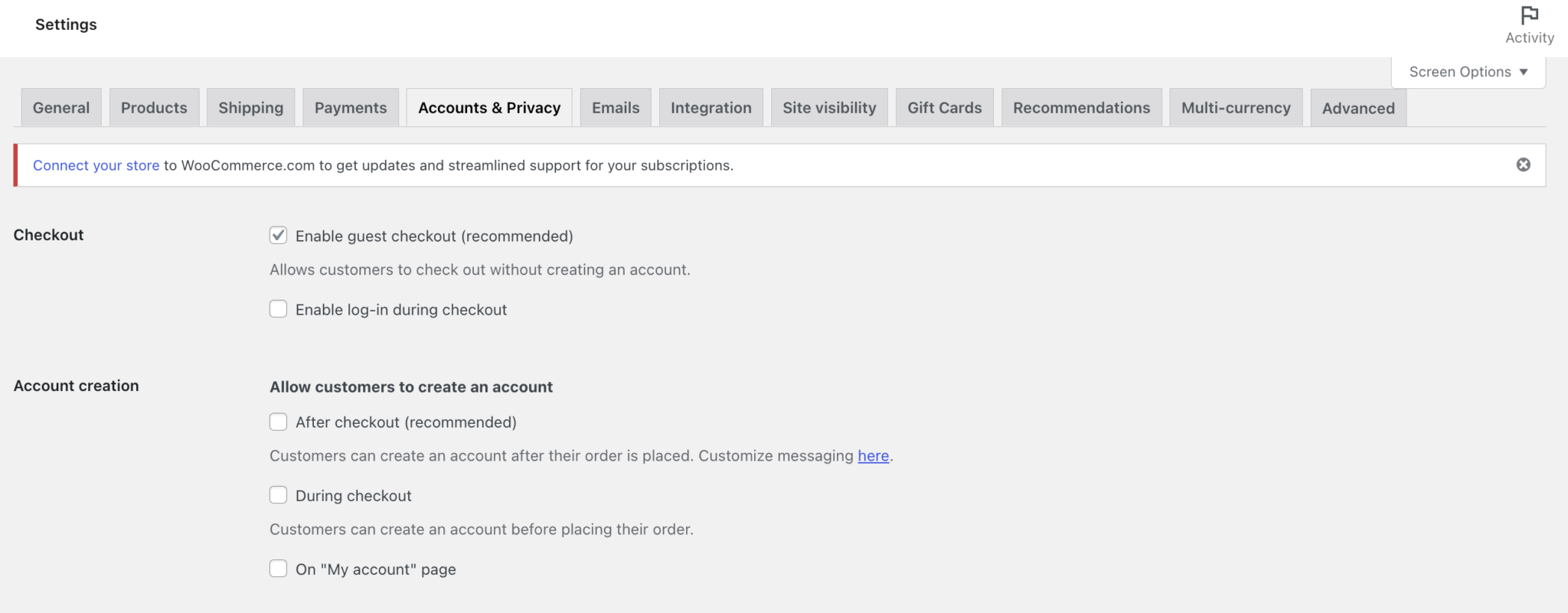Open the Emails tab
The image size is (1568, 613).
tap(616, 108)
